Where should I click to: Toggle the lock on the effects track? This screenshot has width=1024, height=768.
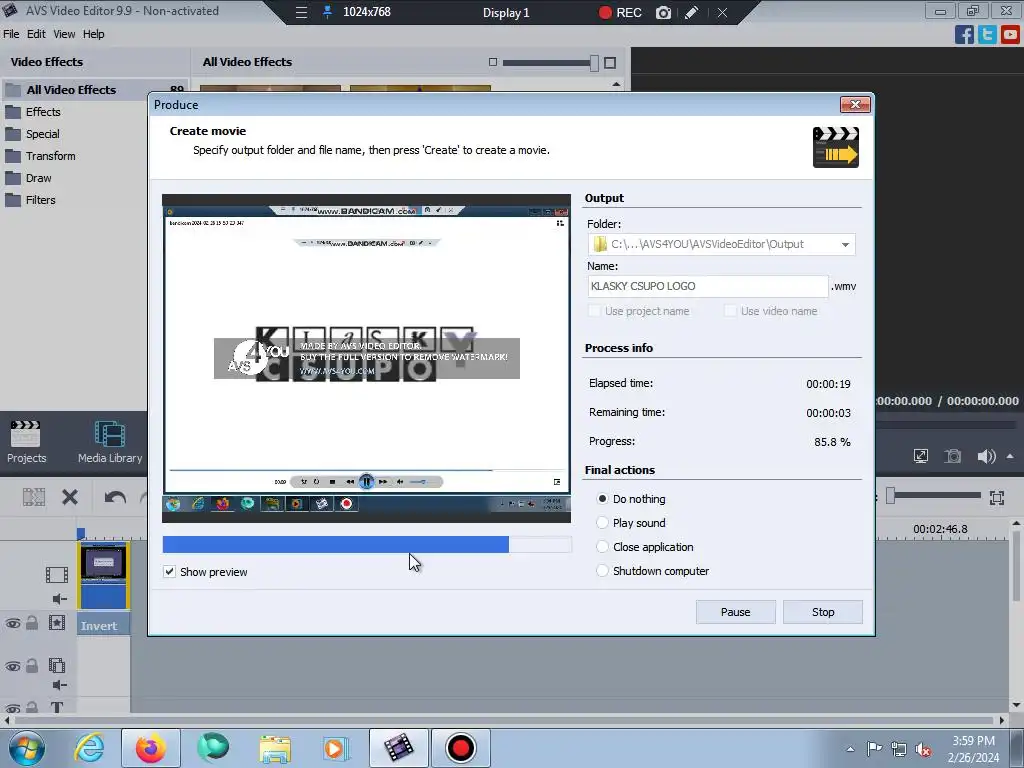[31, 623]
